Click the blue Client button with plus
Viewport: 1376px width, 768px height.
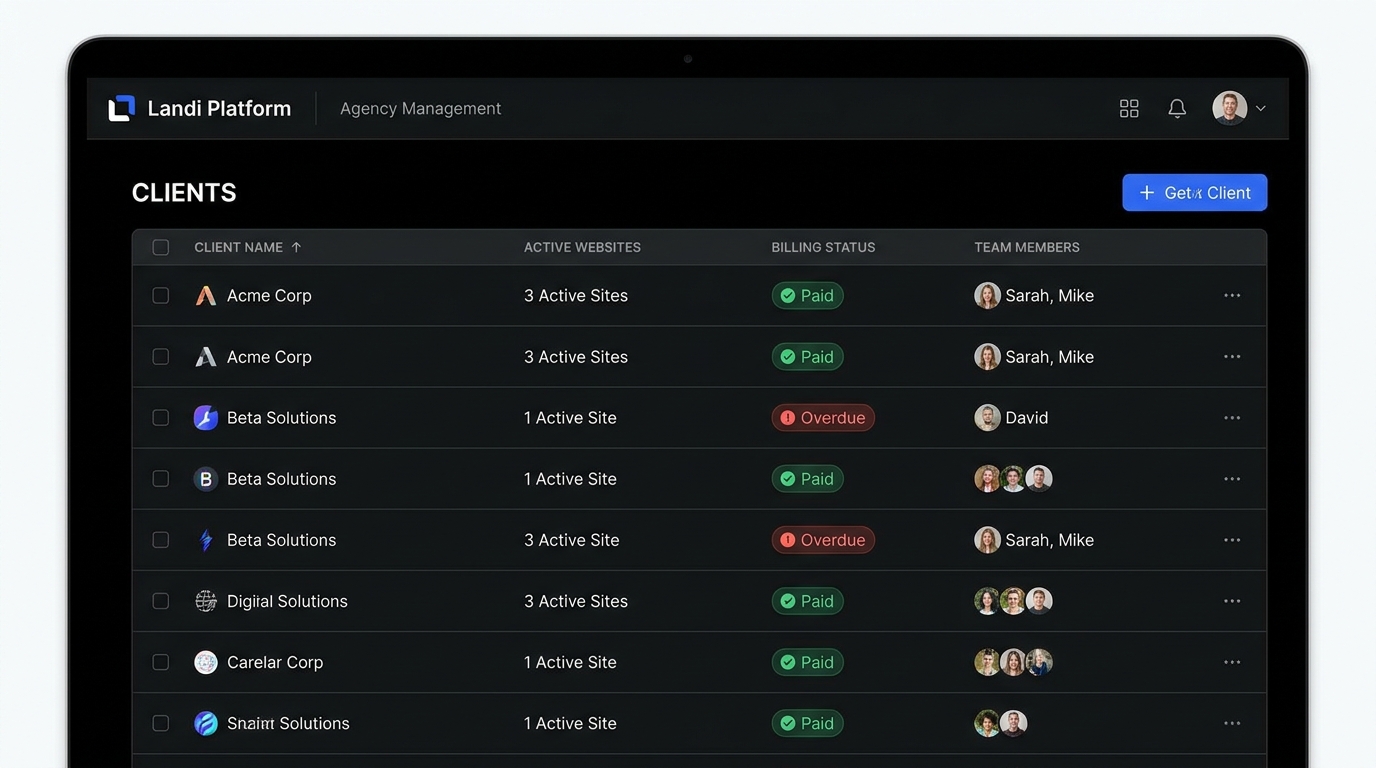click(1195, 193)
